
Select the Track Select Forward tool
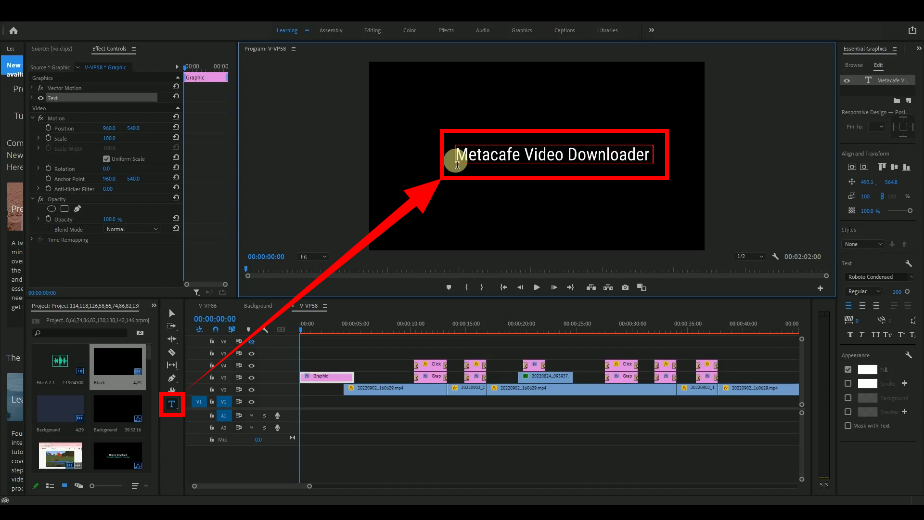pos(171,325)
